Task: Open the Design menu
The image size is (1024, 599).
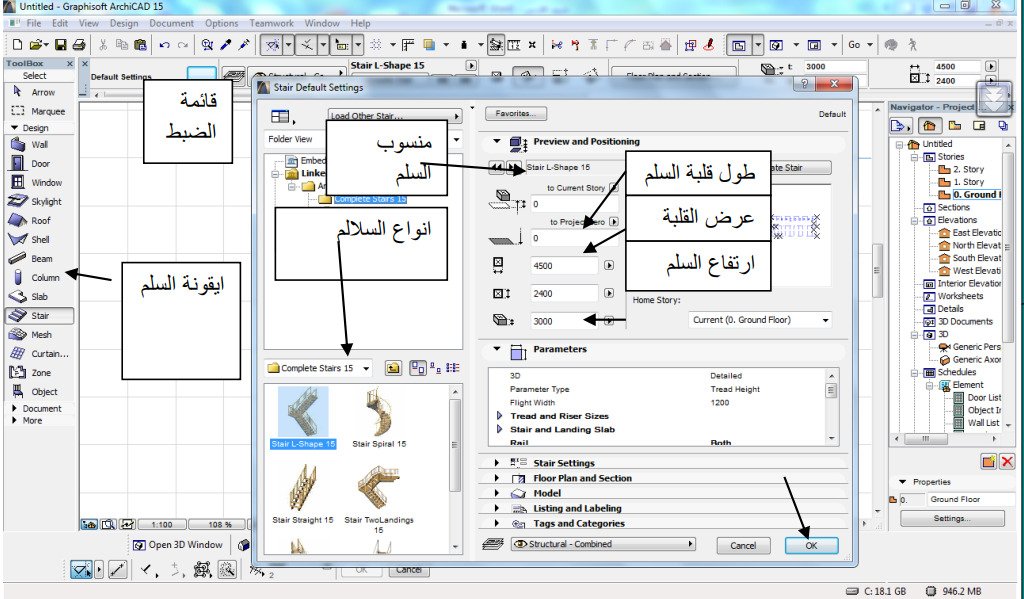Action: [x=124, y=23]
